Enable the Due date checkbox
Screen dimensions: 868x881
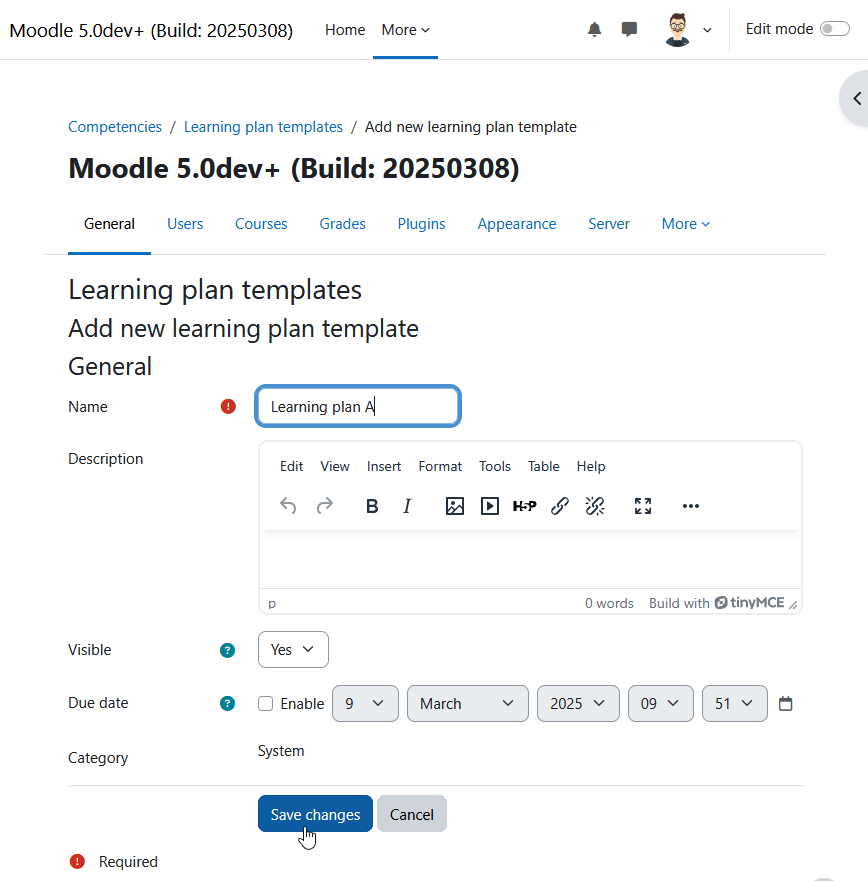pos(265,703)
